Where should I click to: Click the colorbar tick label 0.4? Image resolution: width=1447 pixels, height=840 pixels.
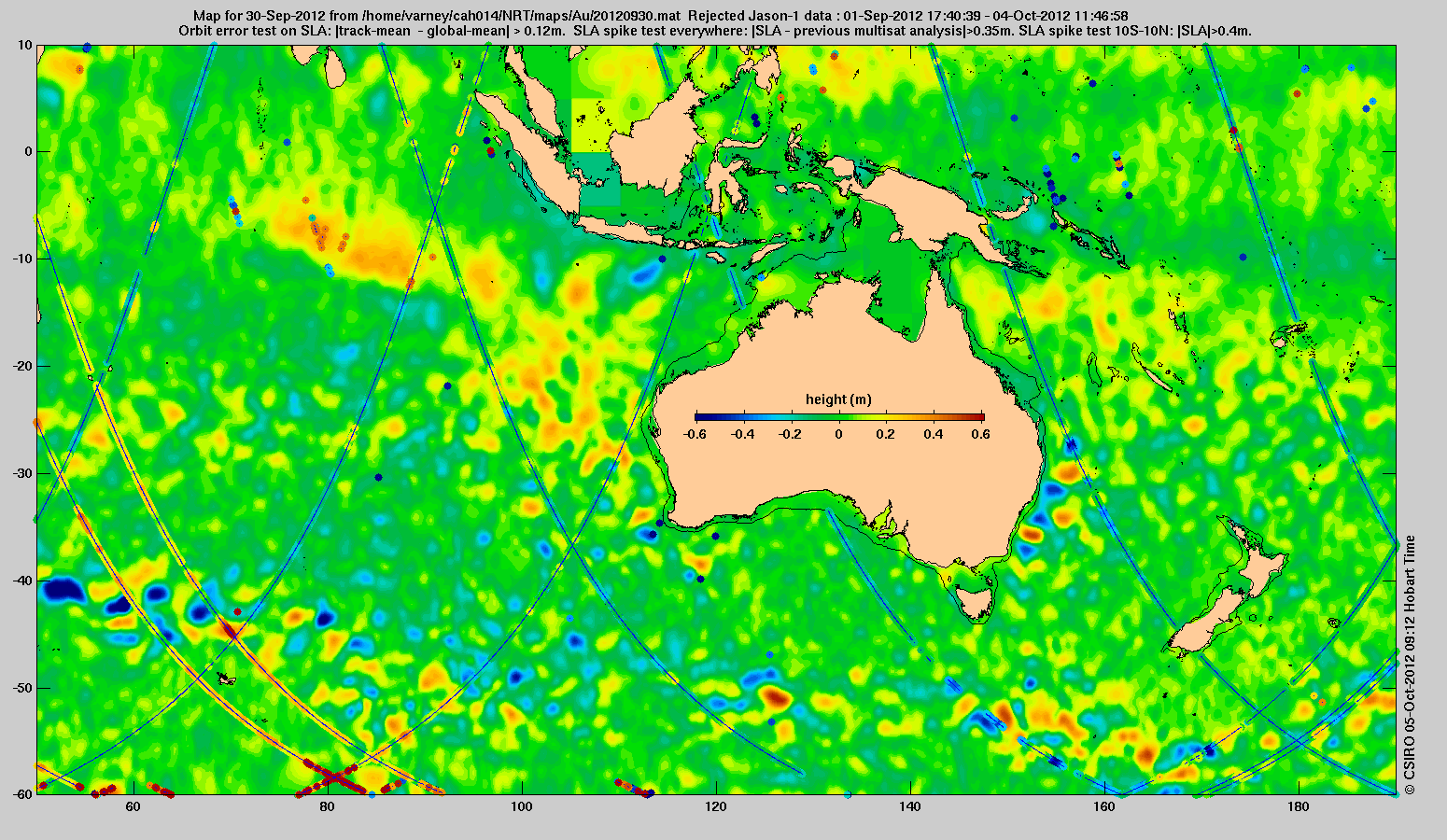(x=935, y=434)
